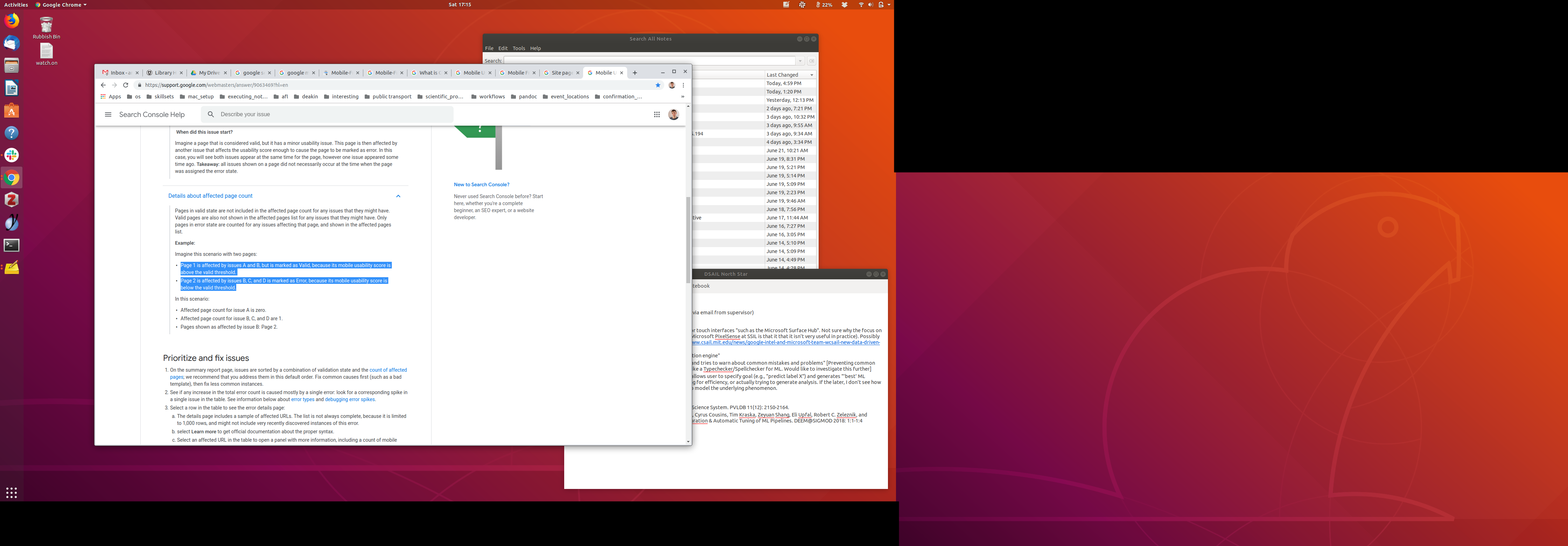Follow the 'New to Search Console?' link
This screenshot has width=1568, height=546.
coord(482,184)
